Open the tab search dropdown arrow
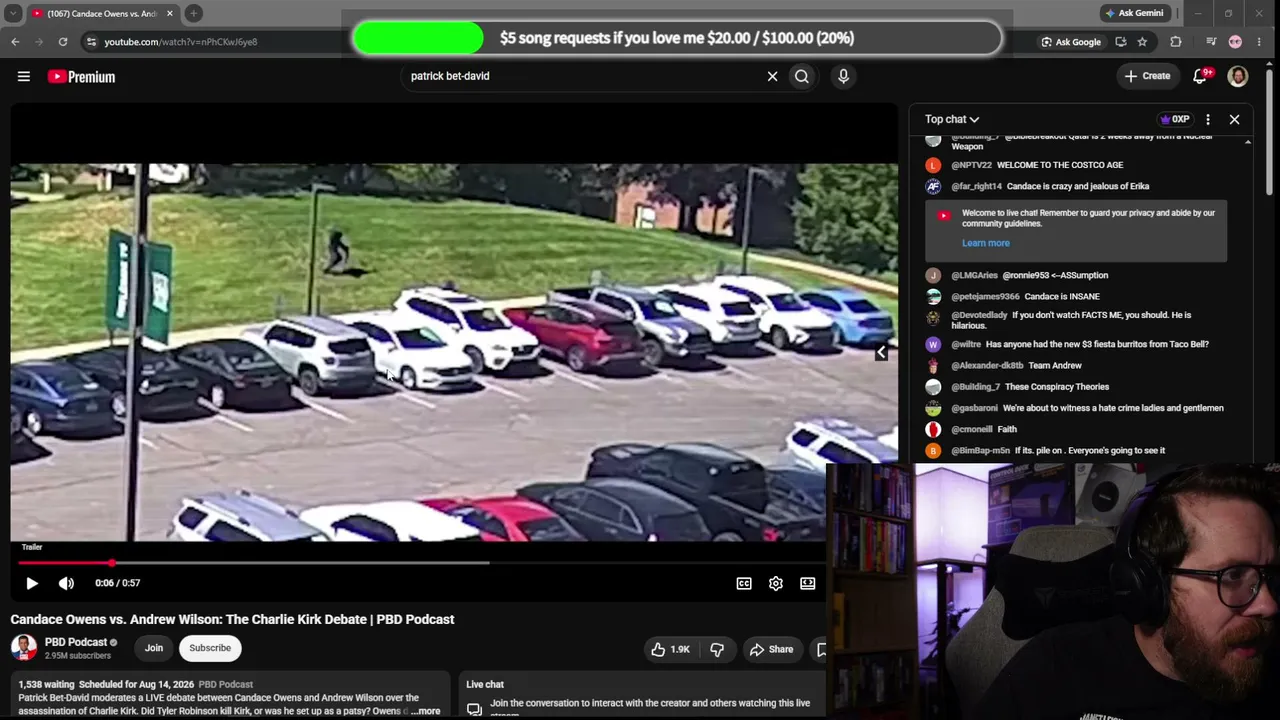This screenshot has width=1280, height=720. point(13,14)
